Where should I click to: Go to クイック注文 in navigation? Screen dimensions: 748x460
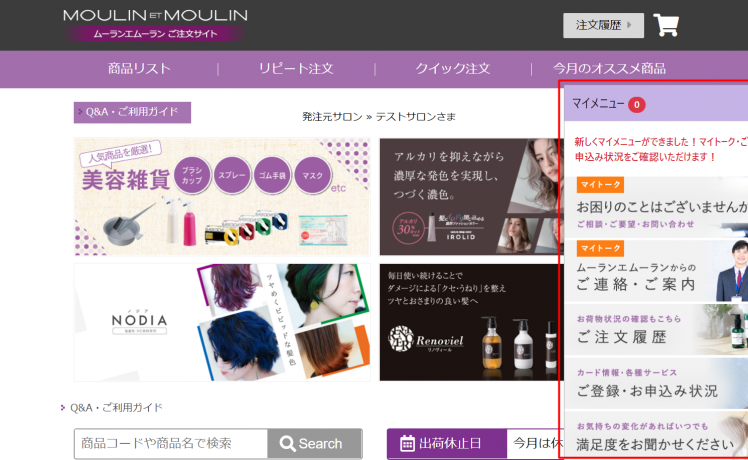[452, 68]
